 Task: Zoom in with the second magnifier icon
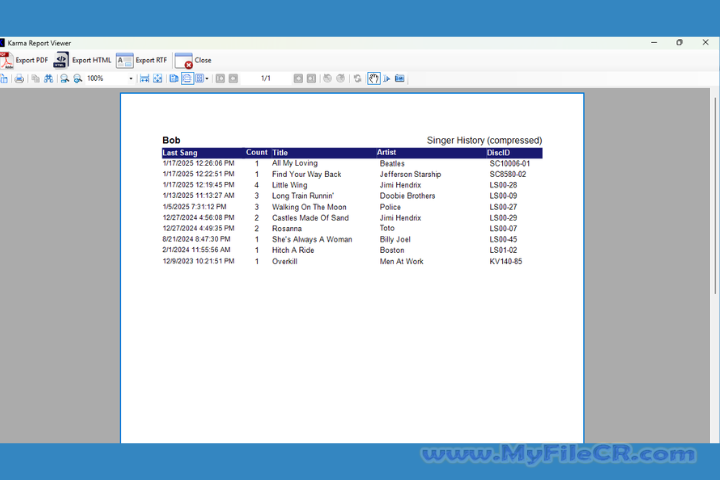click(78, 79)
